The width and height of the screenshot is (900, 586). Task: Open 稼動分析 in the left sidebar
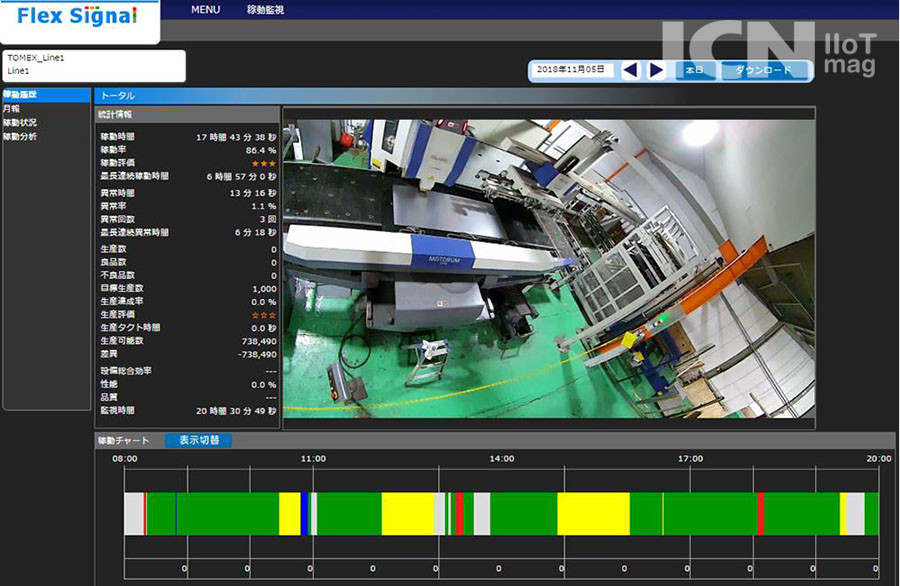(20, 136)
